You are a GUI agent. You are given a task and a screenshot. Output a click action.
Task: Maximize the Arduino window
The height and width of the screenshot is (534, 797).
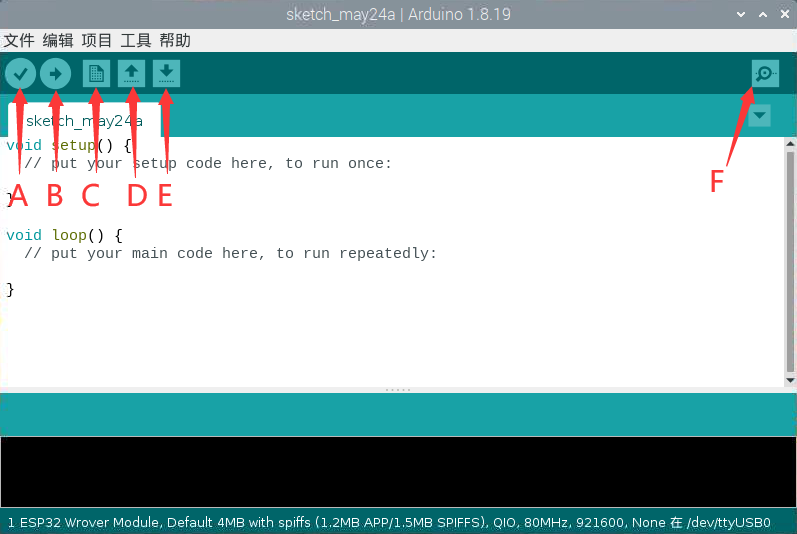click(x=762, y=14)
